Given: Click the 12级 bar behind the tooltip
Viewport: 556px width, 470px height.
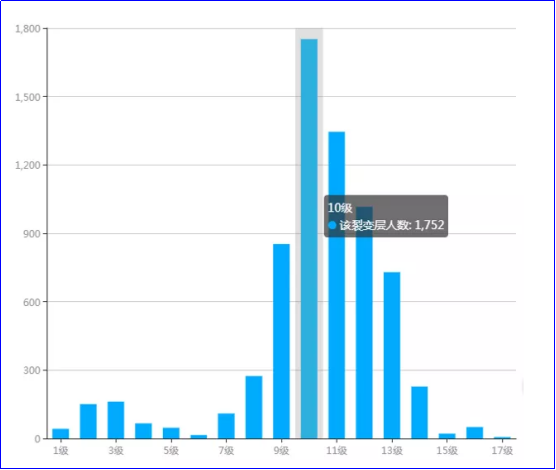Looking at the screenshot, I should coord(364,337).
